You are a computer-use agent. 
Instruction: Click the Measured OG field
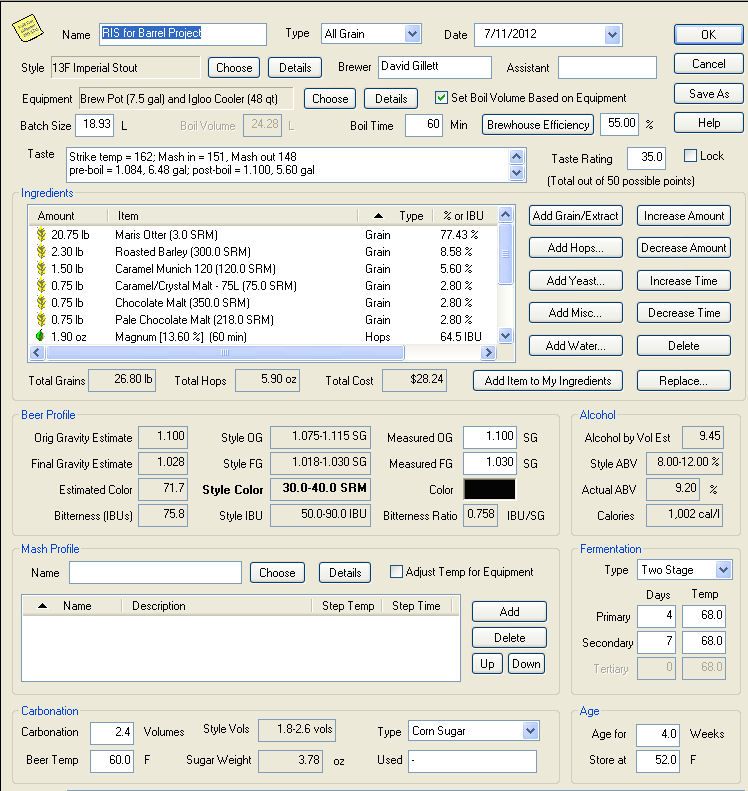point(489,437)
